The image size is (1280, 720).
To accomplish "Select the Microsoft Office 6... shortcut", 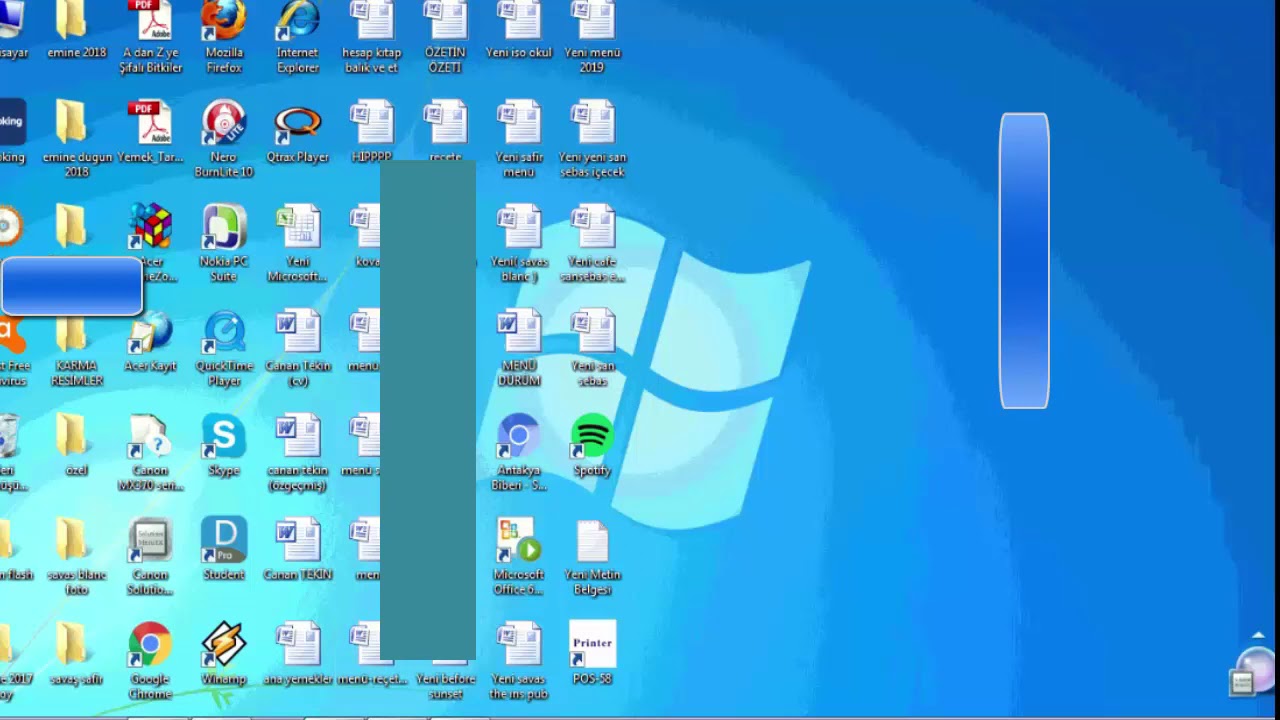I will 519,557.
